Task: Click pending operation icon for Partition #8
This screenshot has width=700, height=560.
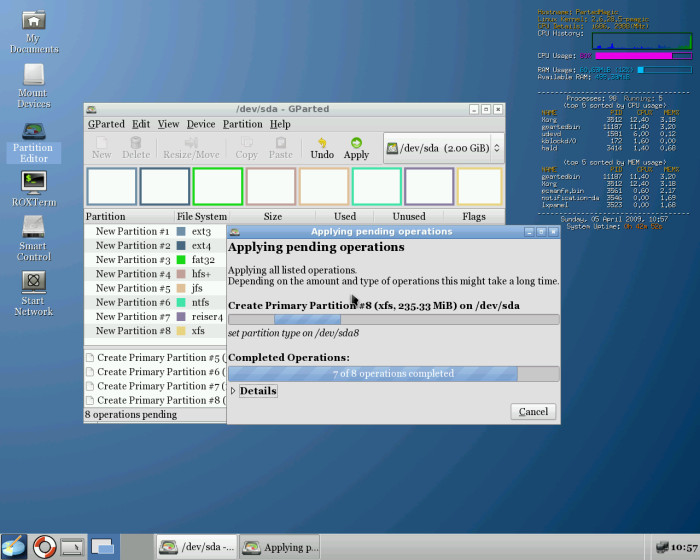Action: point(90,401)
